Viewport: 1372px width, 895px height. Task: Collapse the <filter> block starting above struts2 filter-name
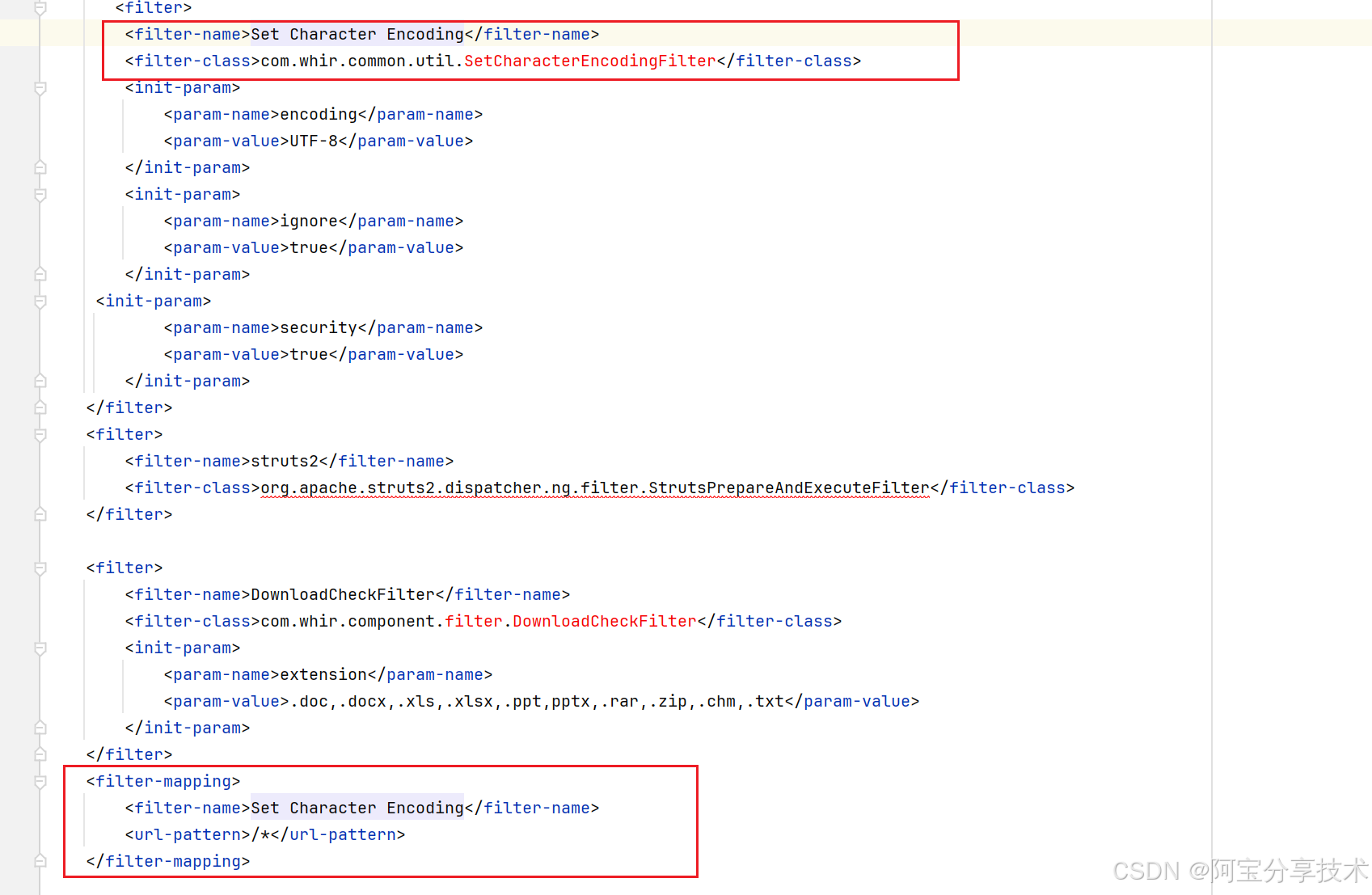40,435
